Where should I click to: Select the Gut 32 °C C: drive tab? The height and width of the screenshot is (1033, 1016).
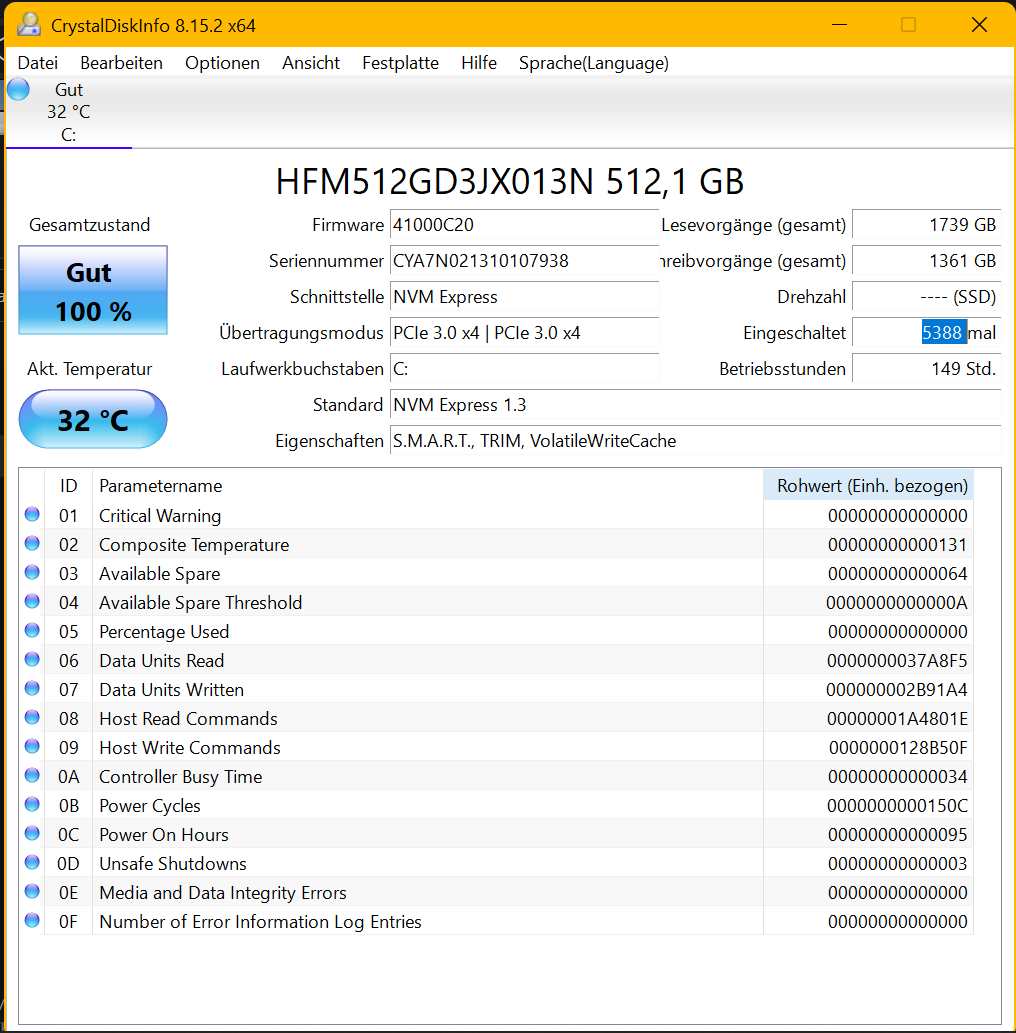click(x=69, y=112)
